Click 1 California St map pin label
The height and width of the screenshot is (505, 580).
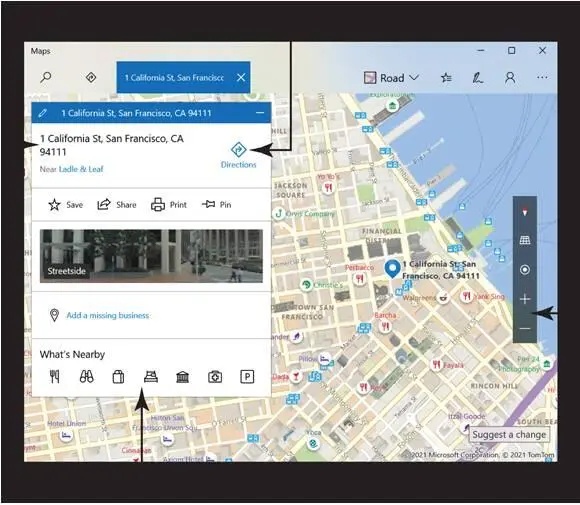(441, 270)
